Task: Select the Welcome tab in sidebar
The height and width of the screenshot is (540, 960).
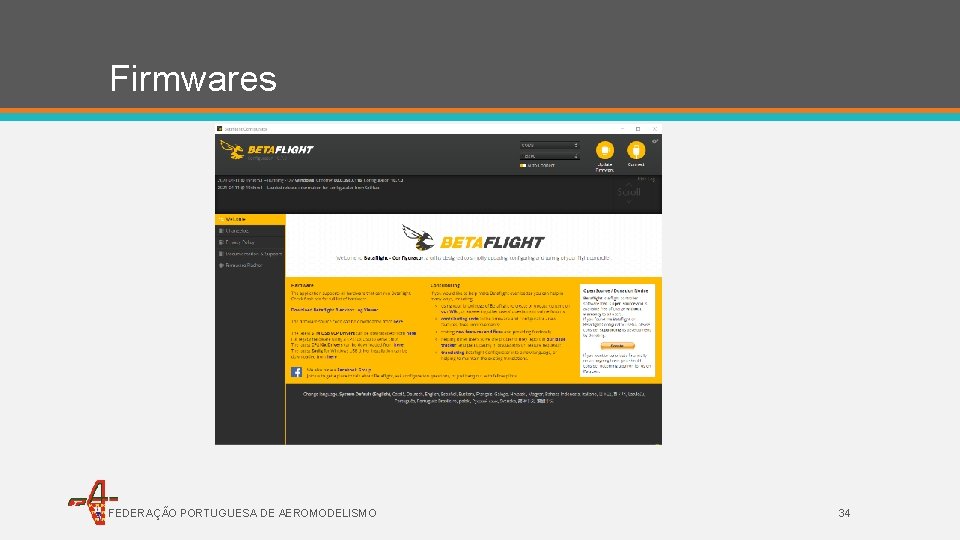Action: coord(250,219)
